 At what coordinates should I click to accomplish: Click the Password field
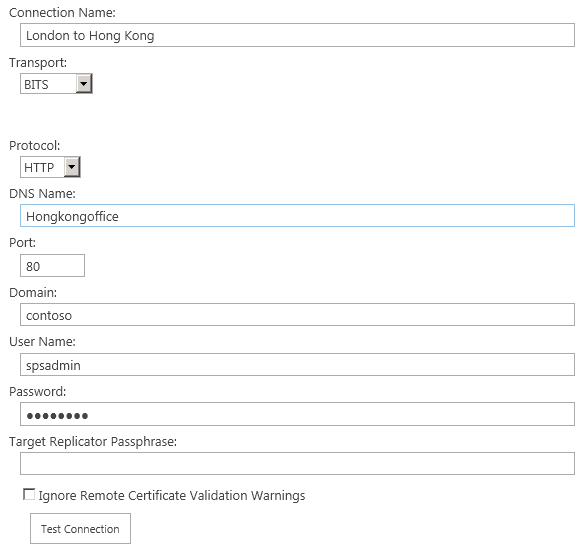[297, 414]
